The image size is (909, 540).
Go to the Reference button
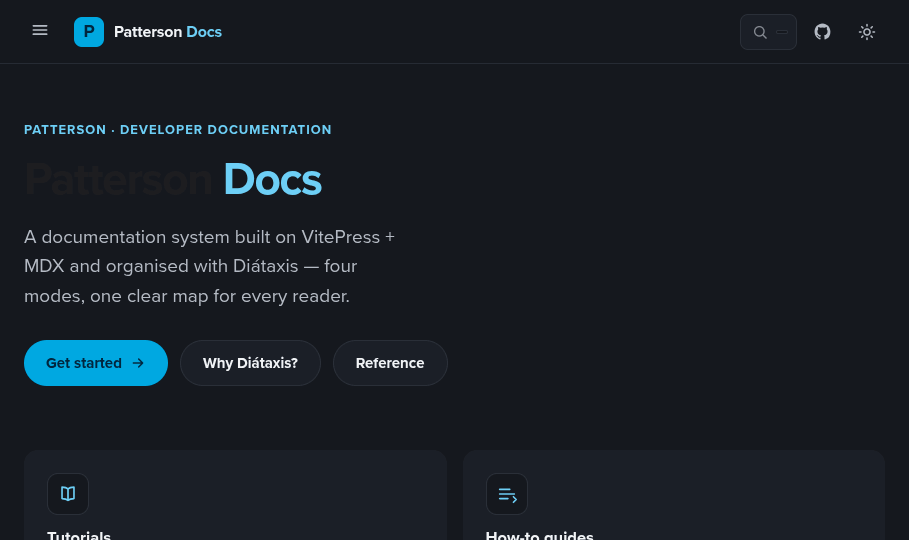click(390, 363)
